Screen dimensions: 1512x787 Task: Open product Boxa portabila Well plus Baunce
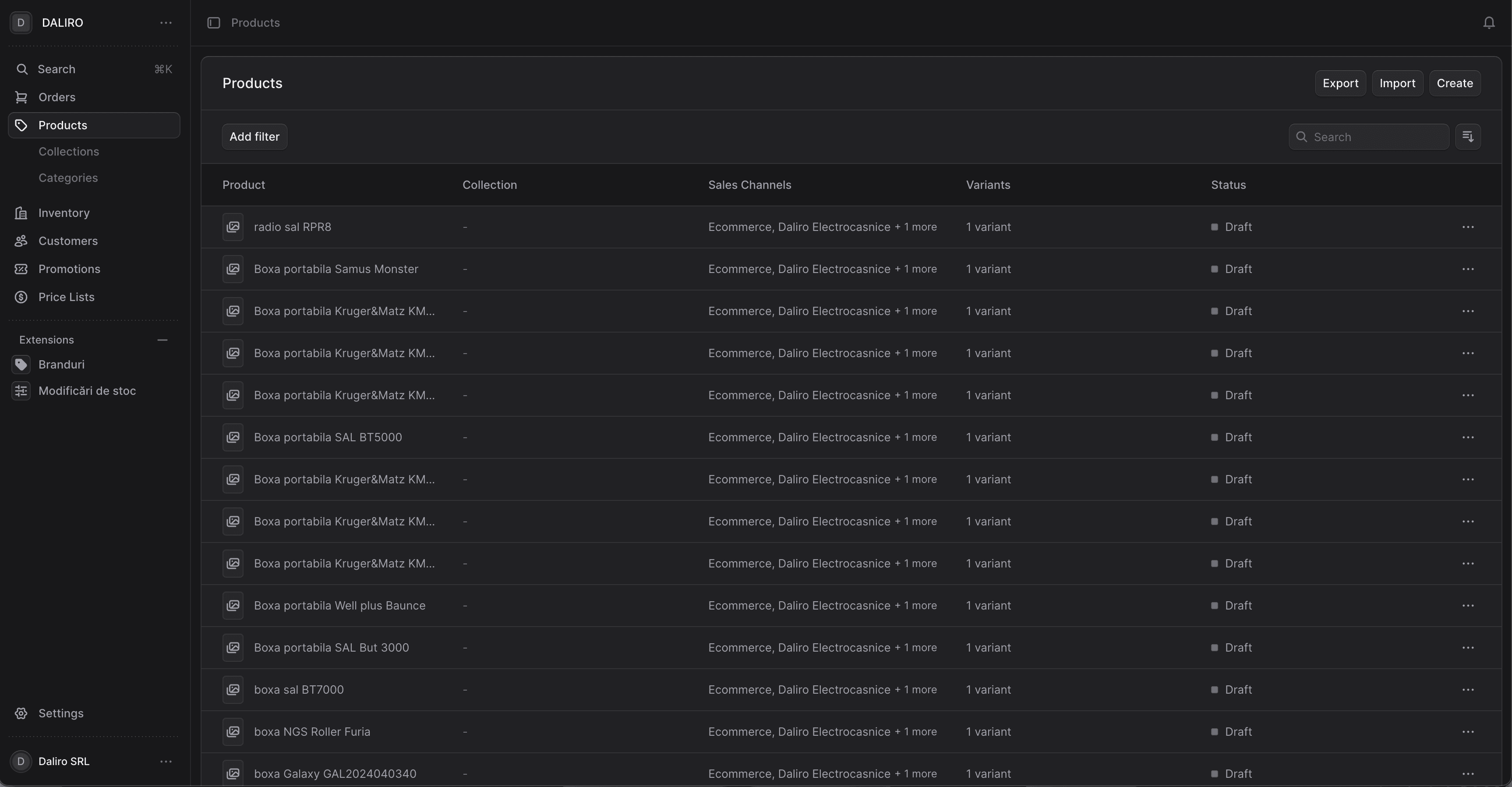340,606
